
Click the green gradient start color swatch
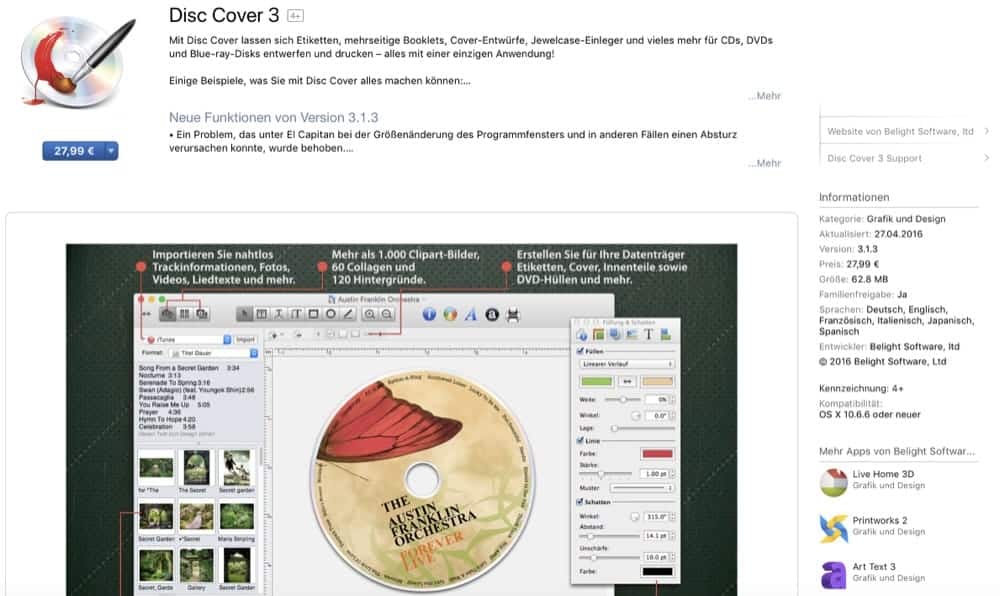click(x=596, y=381)
